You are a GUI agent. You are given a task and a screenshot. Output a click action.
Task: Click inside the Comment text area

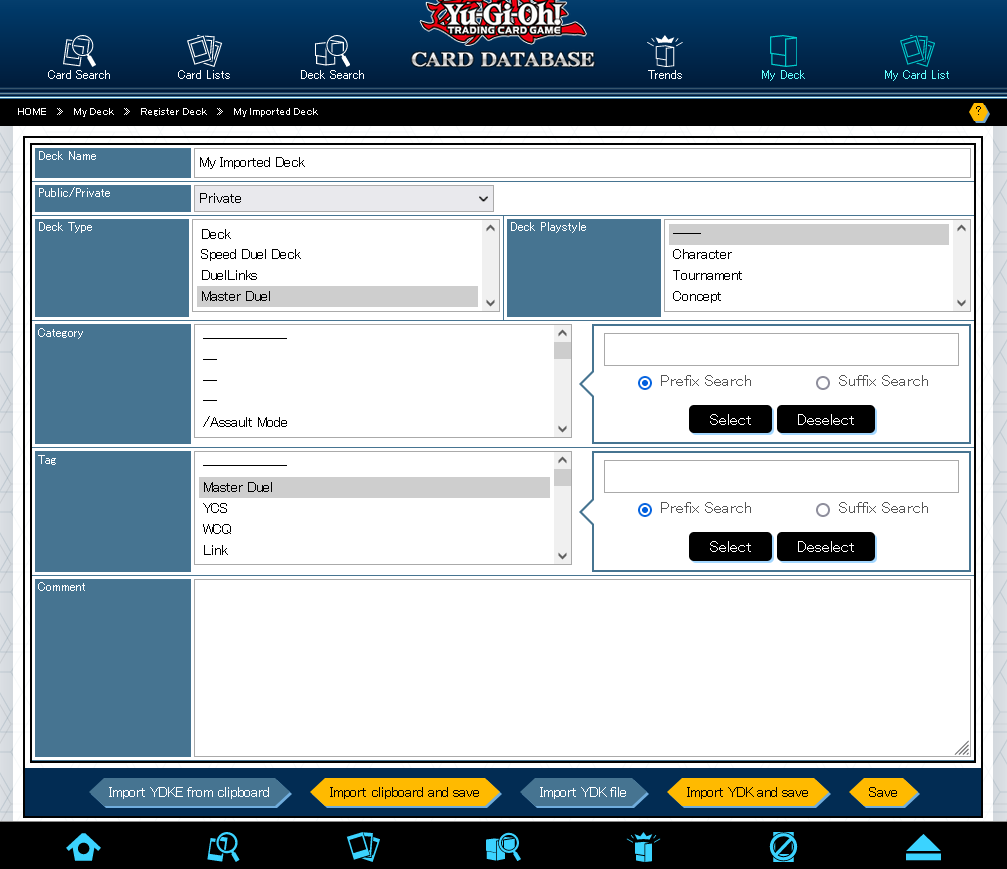[582, 668]
